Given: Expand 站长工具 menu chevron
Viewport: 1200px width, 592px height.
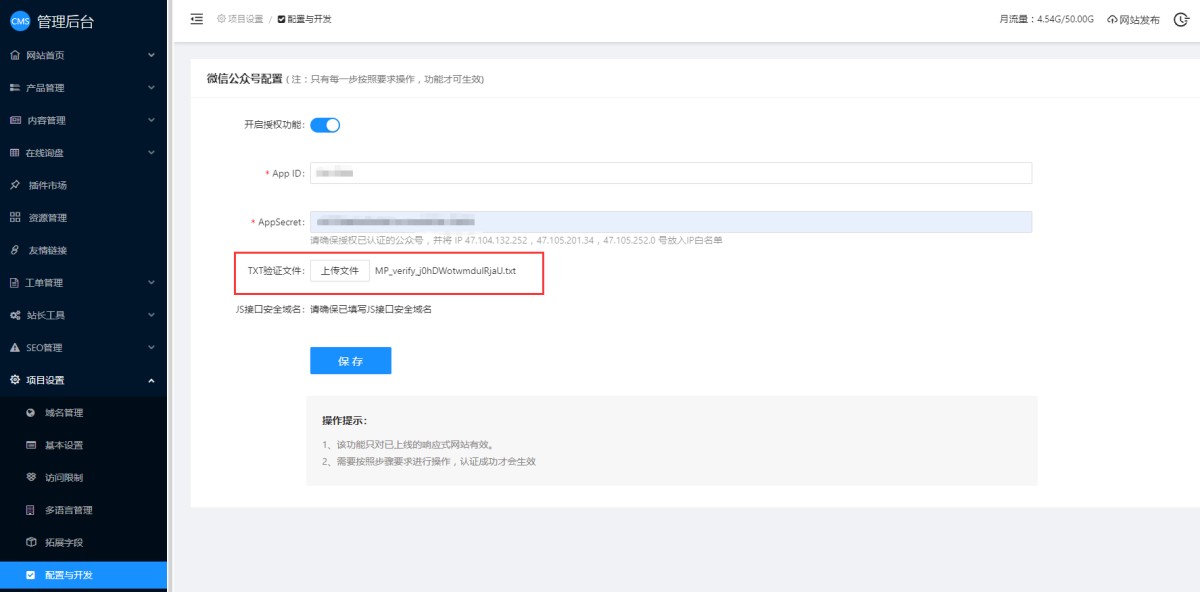Looking at the screenshot, I should click(x=151, y=315).
